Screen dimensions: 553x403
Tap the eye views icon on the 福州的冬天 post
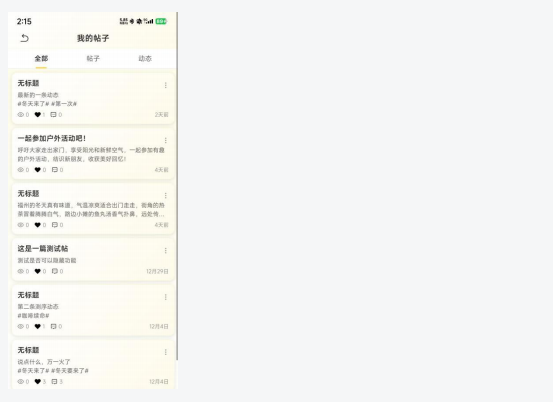[21, 225]
